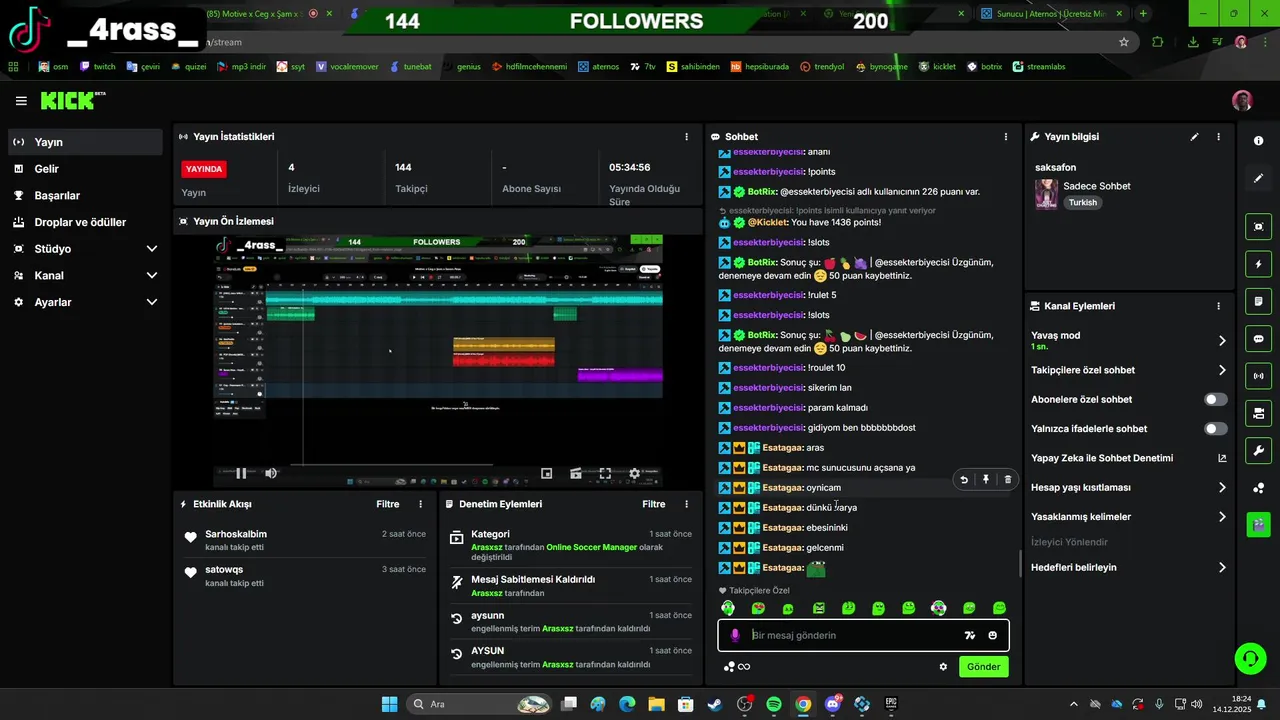The width and height of the screenshot is (1280, 720).
Task: Open Yasaklanmış kelimeler arrow
Action: 1222,517
